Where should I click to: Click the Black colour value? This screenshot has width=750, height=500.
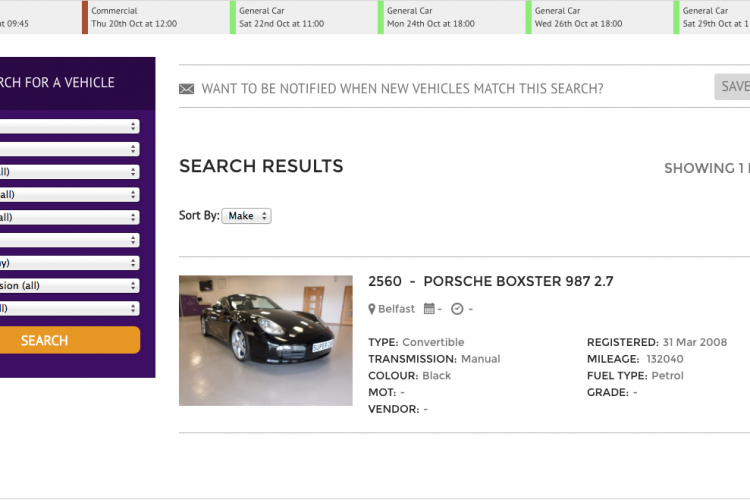pyautogui.click(x=436, y=376)
